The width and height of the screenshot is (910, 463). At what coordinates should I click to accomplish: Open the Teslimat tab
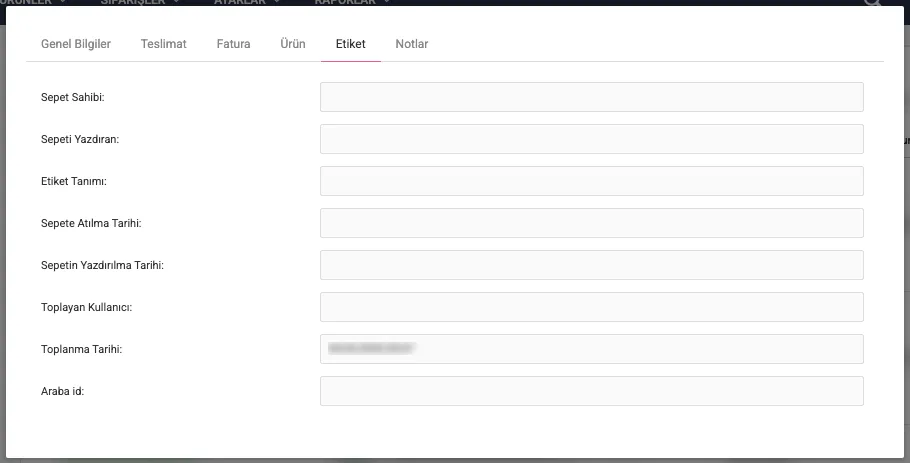click(163, 44)
